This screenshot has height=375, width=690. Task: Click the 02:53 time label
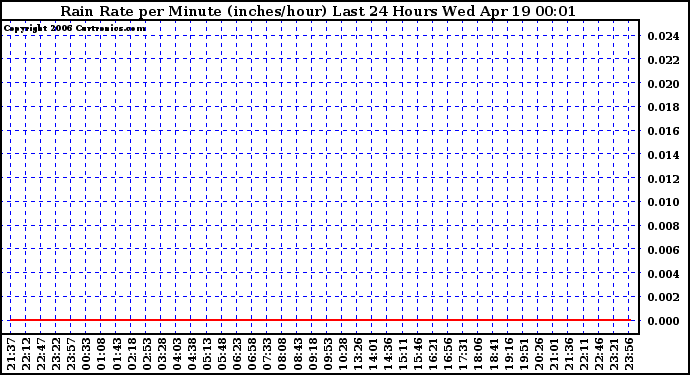147,354
